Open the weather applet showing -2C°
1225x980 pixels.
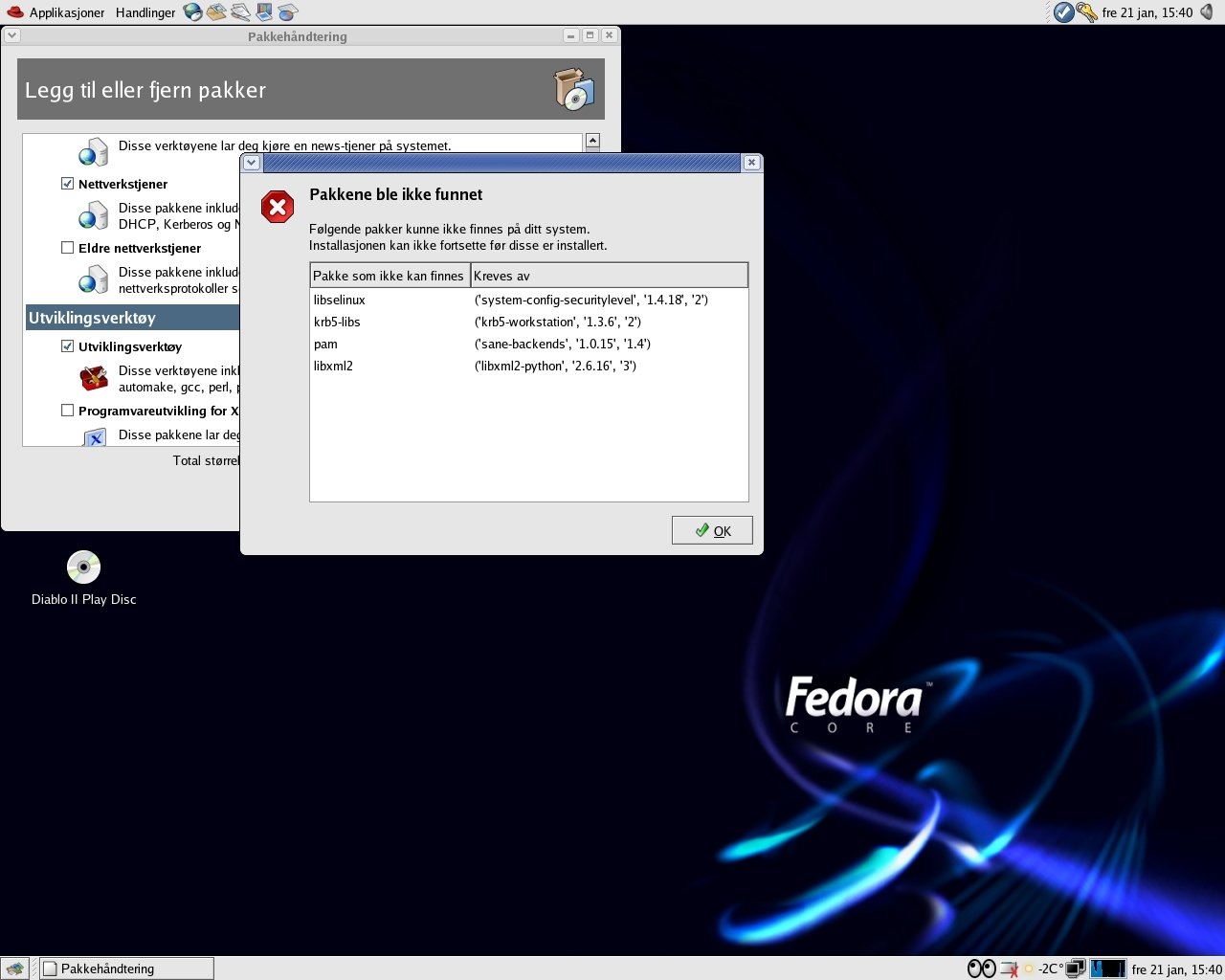coord(1043,969)
